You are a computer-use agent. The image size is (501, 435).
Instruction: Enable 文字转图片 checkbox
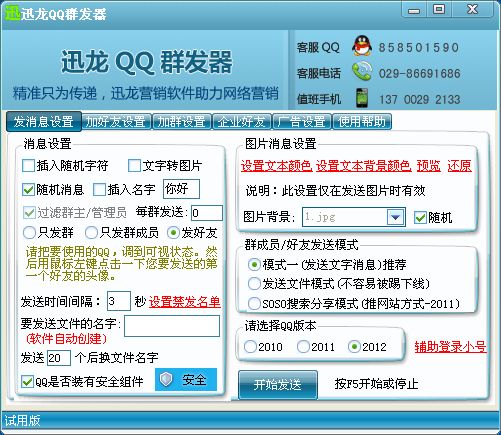134,166
